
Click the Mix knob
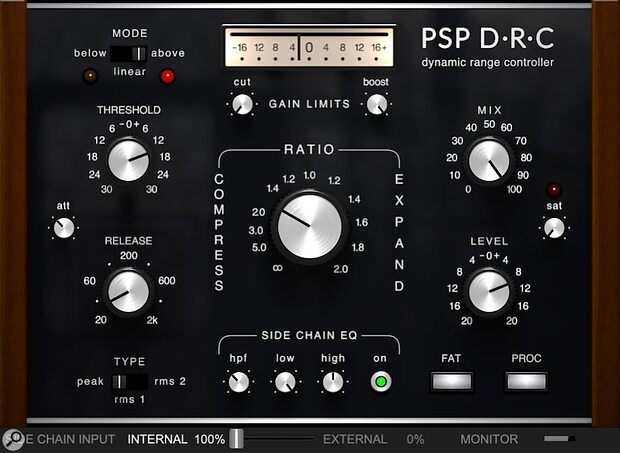pos(489,160)
